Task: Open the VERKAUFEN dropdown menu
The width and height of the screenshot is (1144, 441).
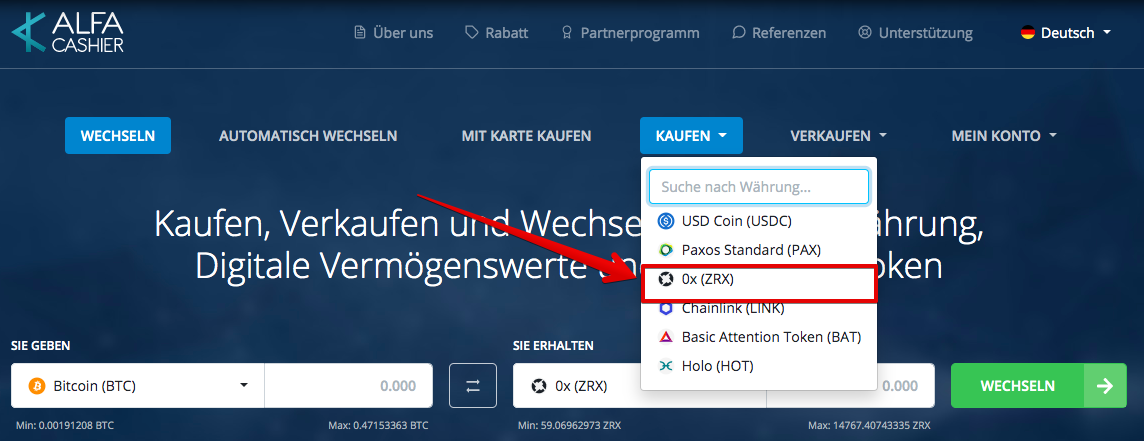Action: pyautogui.click(x=838, y=136)
